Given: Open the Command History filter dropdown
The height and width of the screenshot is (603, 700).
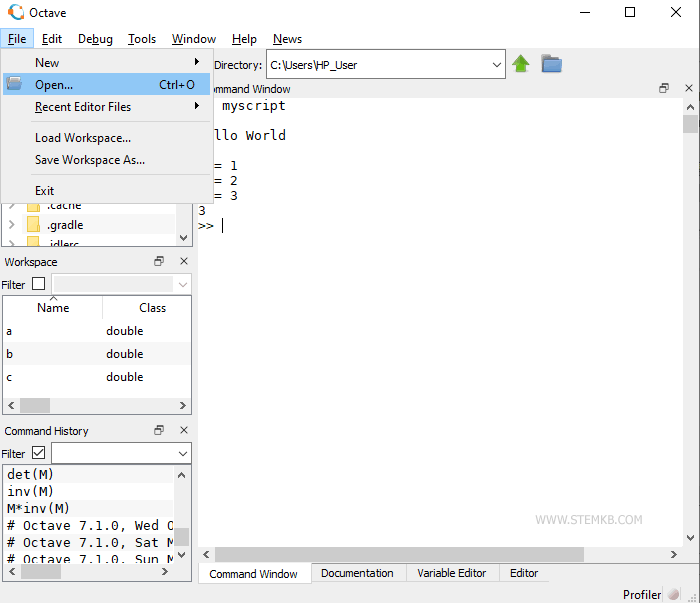Looking at the screenshot, I should (182, 453).
